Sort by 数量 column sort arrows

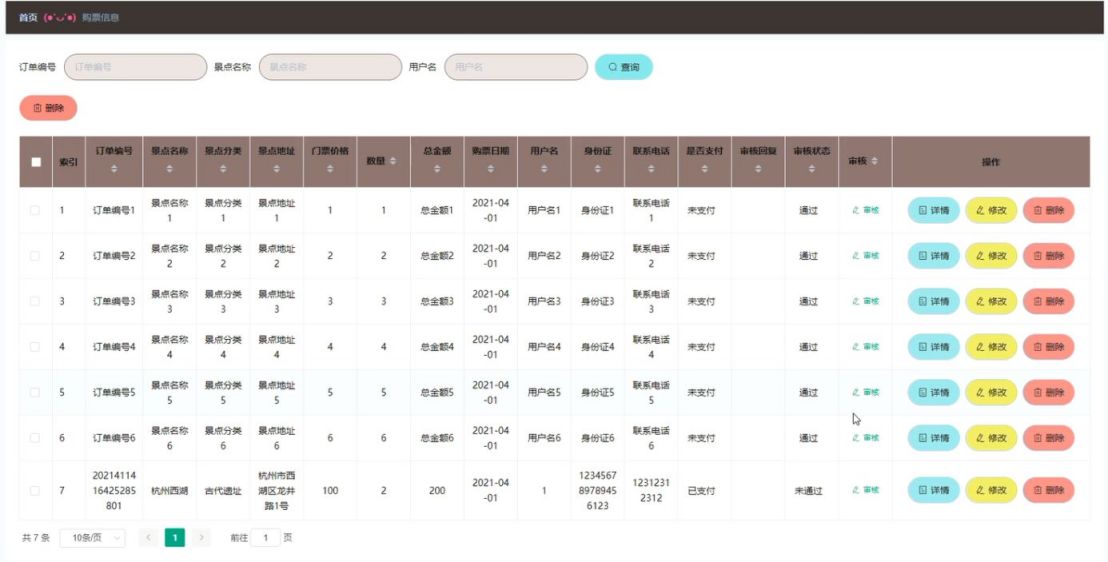(x=393, y=162)
